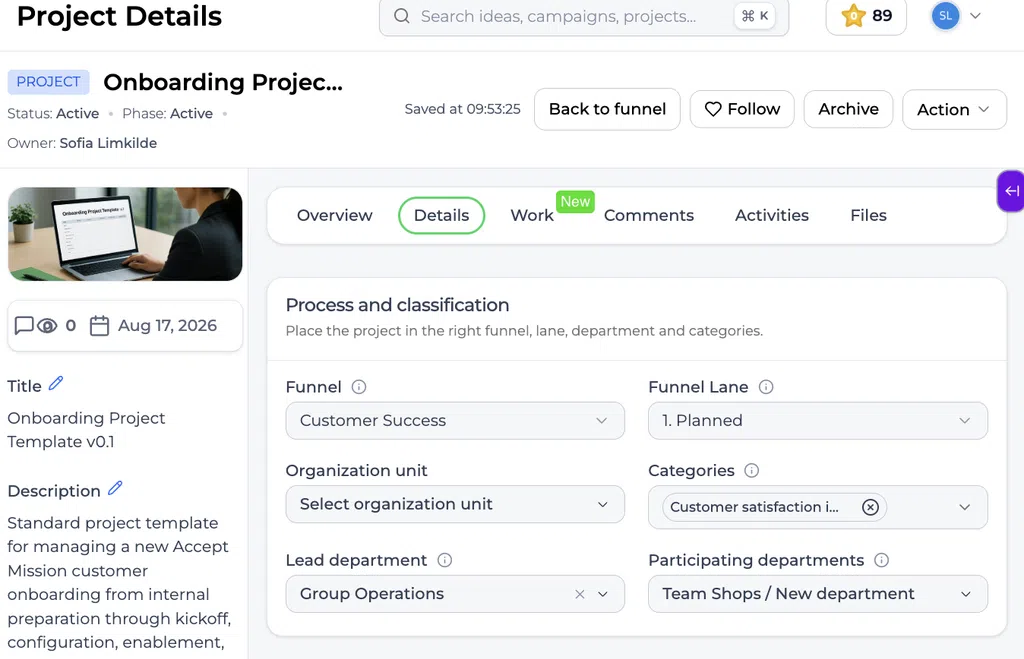The image size is (1024, 659).
Task: Clear the Group Operations lead department
Action: click(x=579, y=594)
